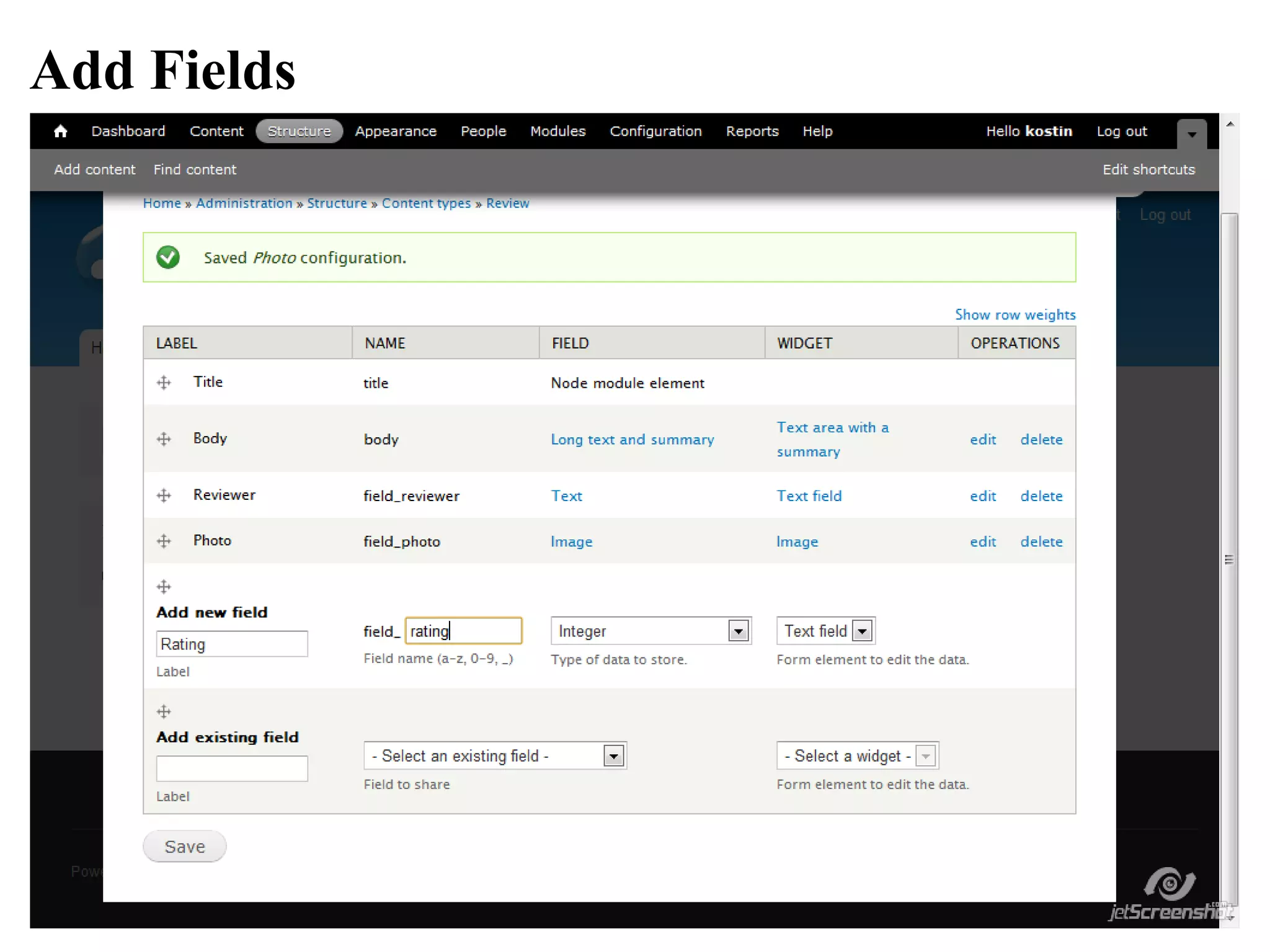Go to Administration breadcrumb link
This screenshot has width=1270, height=952.
[x=244, y=203]
